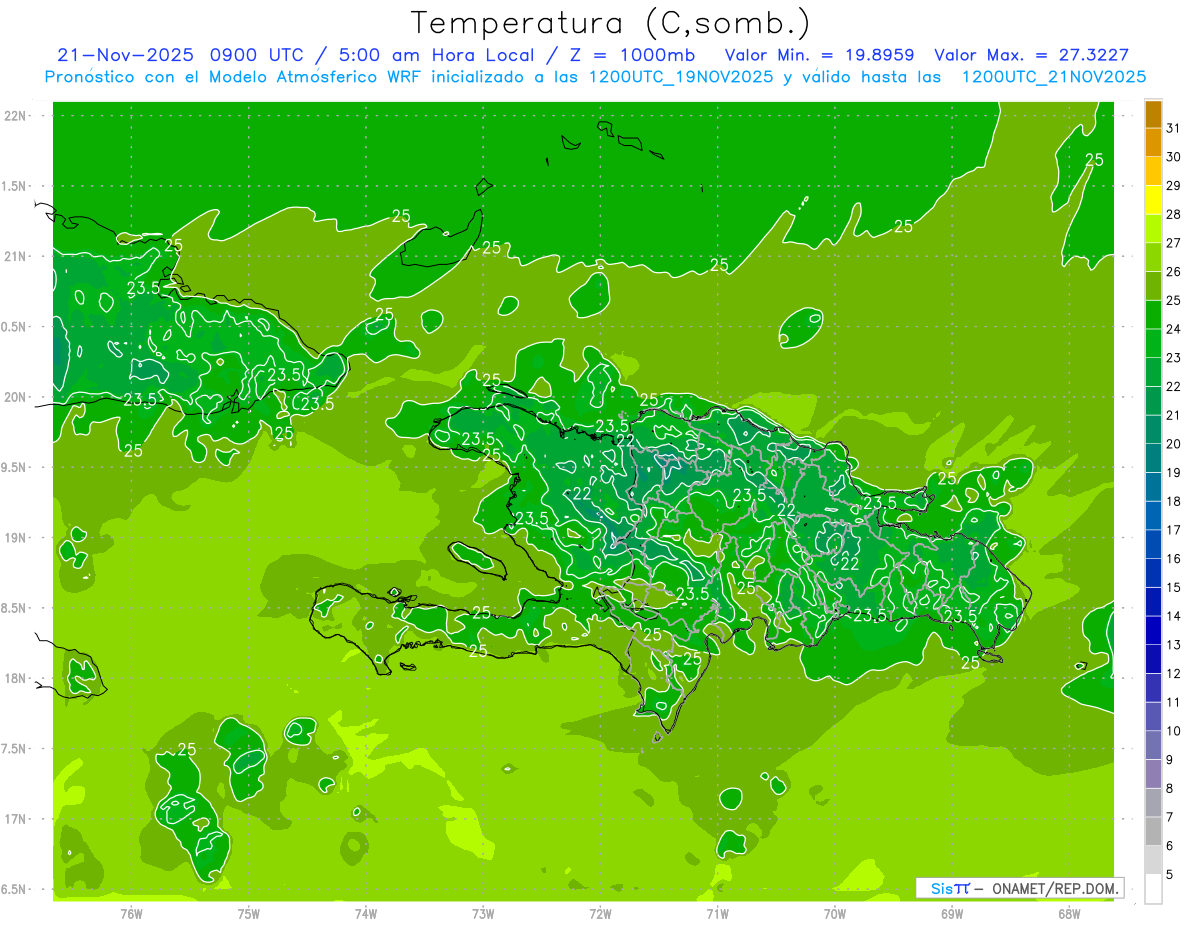Click the 76W longitude axis label
This screenshot has width=1200, height=927.
(131, 913)
